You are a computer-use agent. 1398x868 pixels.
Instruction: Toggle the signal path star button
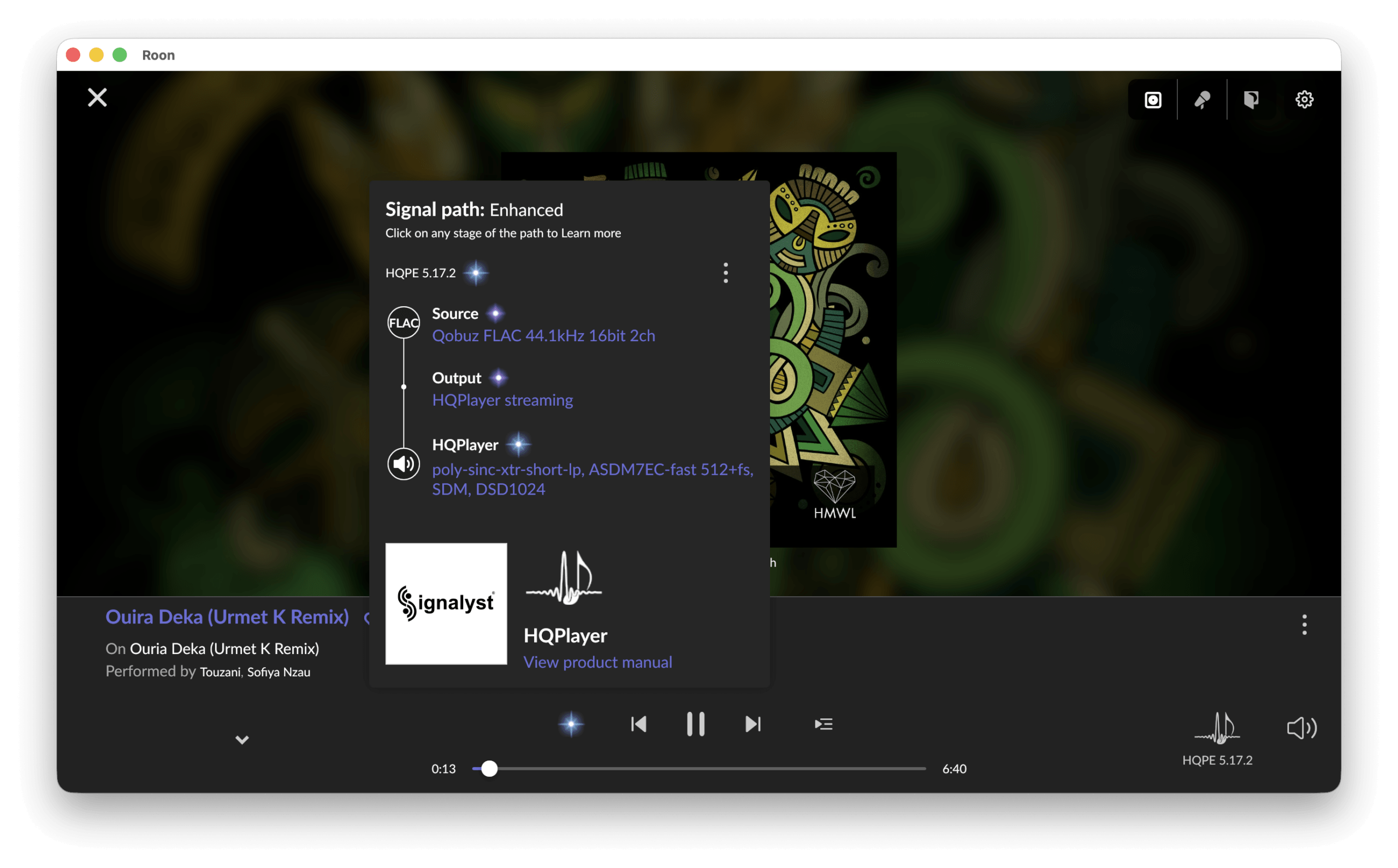tap(571, 724)
